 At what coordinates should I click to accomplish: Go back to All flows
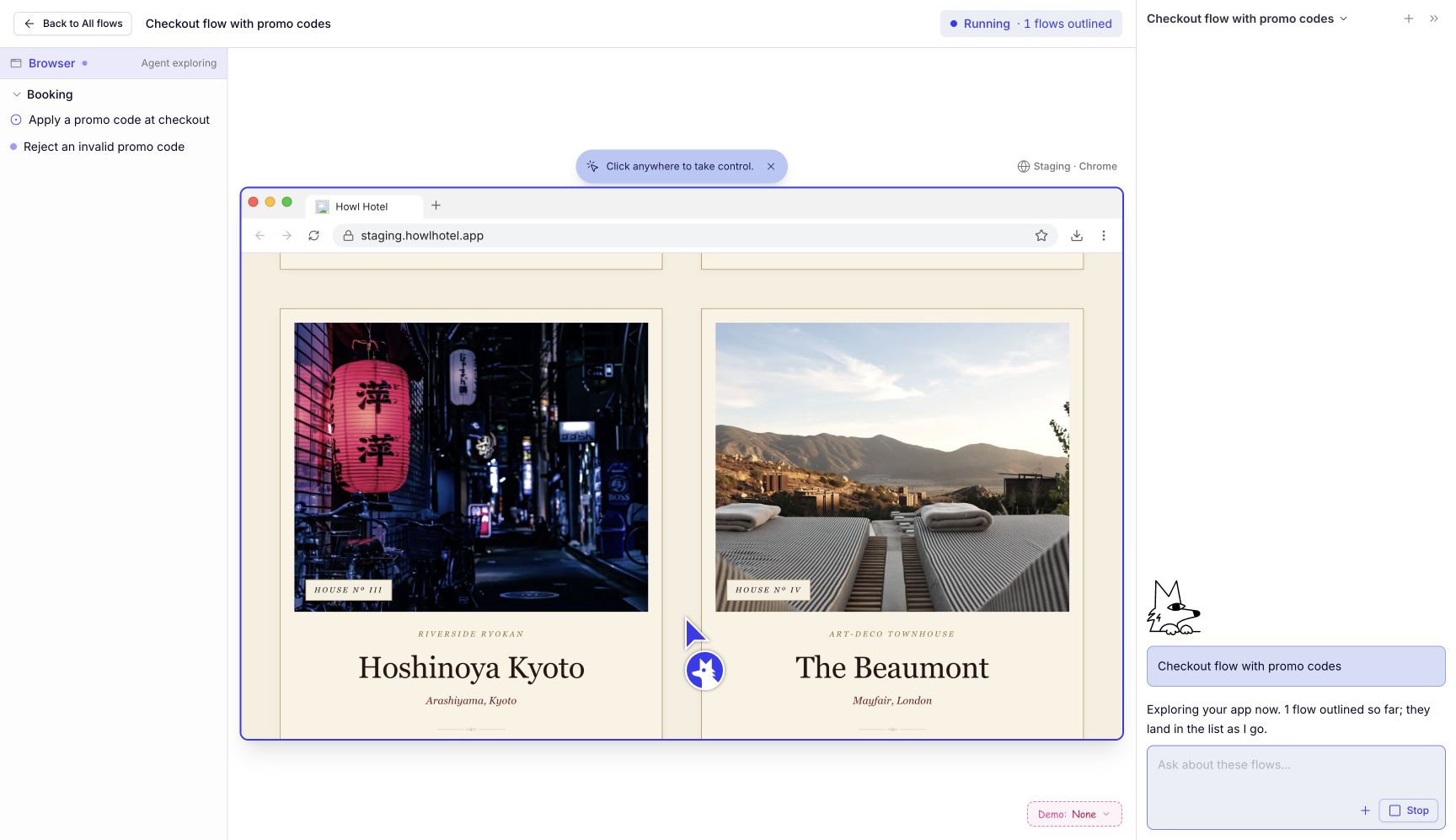[x=72, y=24]
